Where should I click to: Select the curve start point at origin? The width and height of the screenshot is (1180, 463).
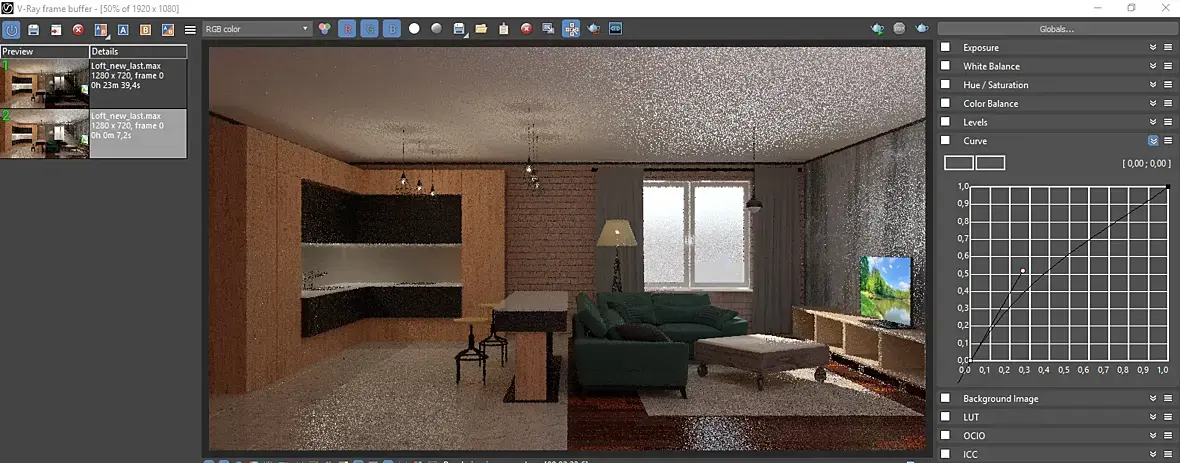point(969,361)
